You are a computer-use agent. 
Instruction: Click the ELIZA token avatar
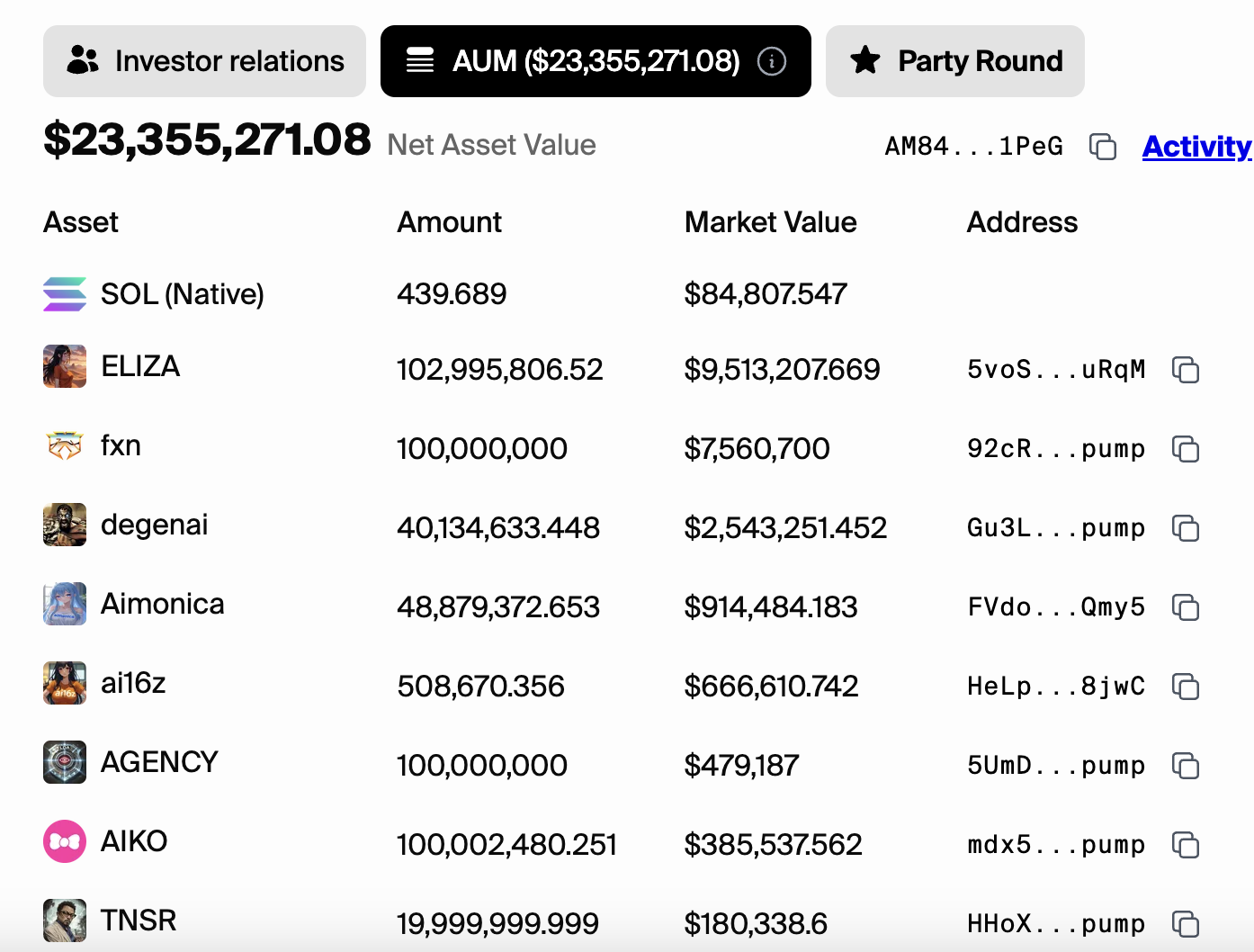point(65,366)
